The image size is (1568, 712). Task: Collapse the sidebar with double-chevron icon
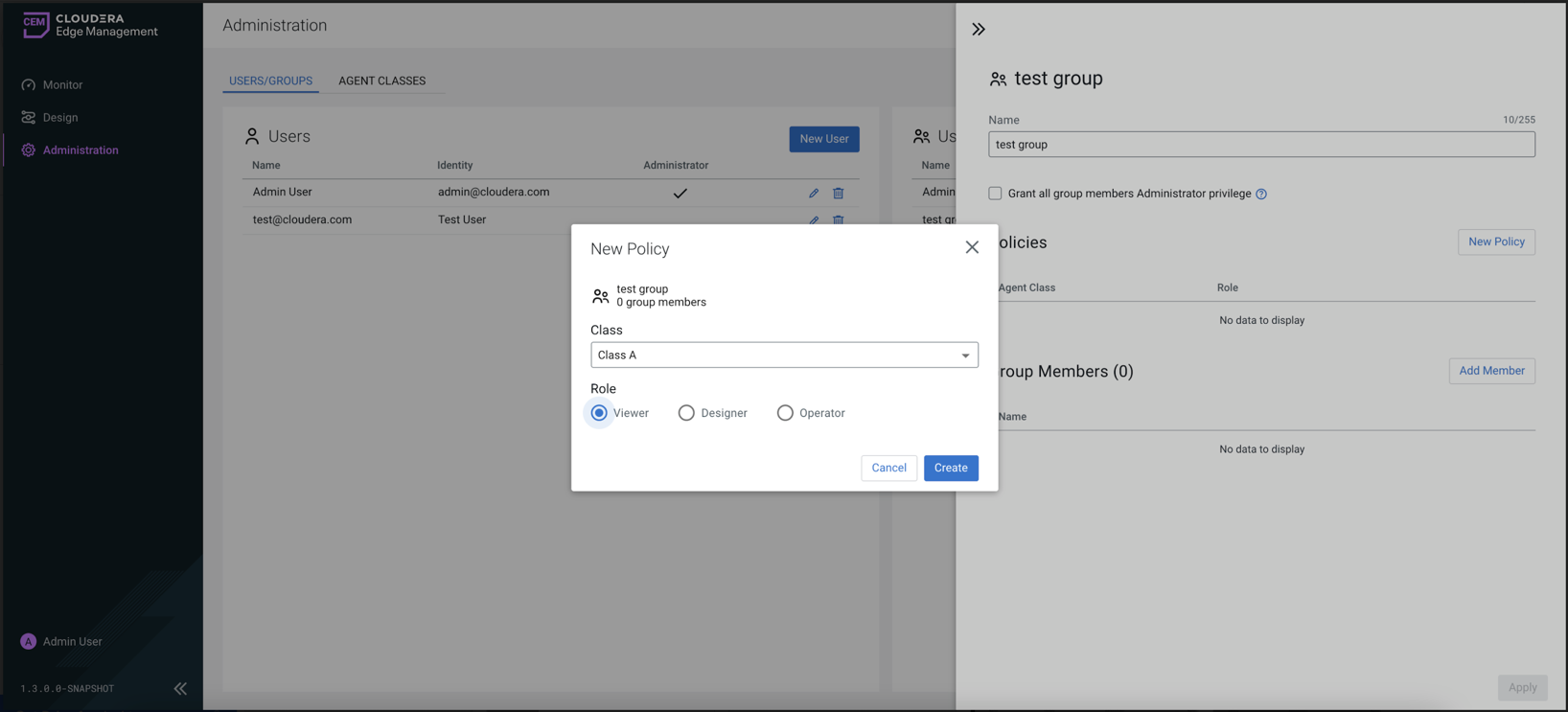point(180,688)
